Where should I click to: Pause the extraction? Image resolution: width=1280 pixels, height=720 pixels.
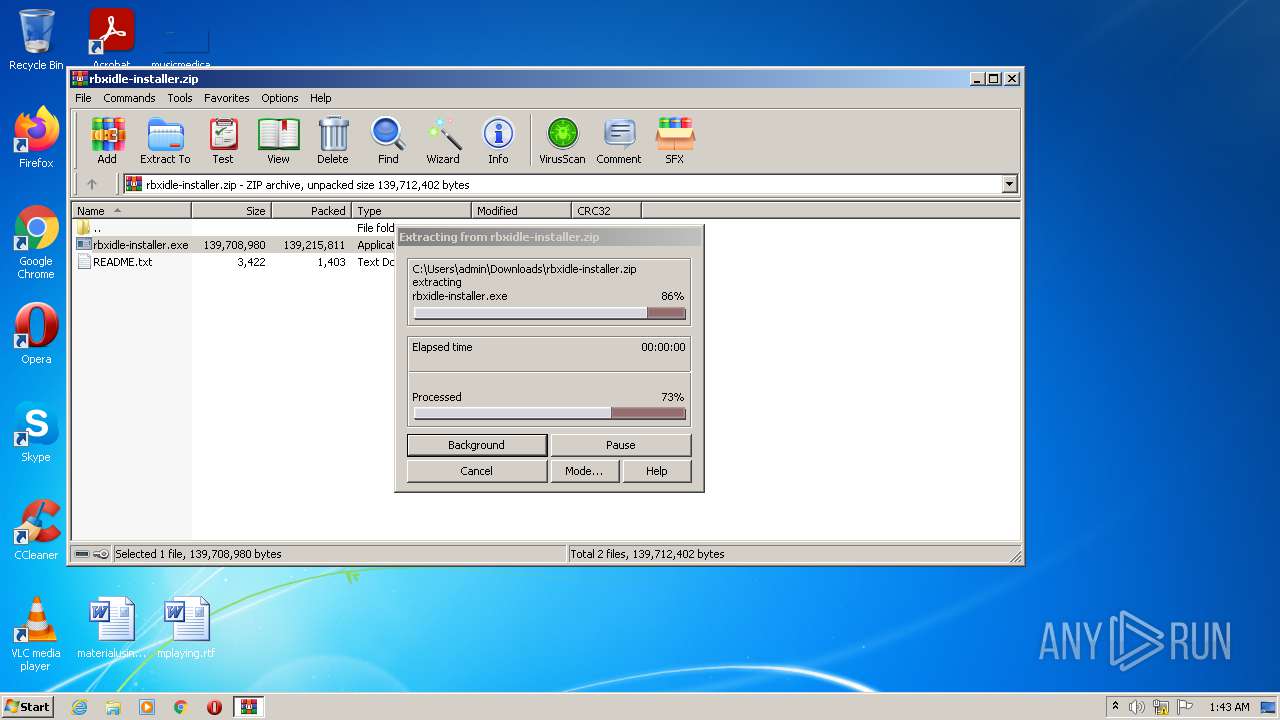(x=621, y=445)
